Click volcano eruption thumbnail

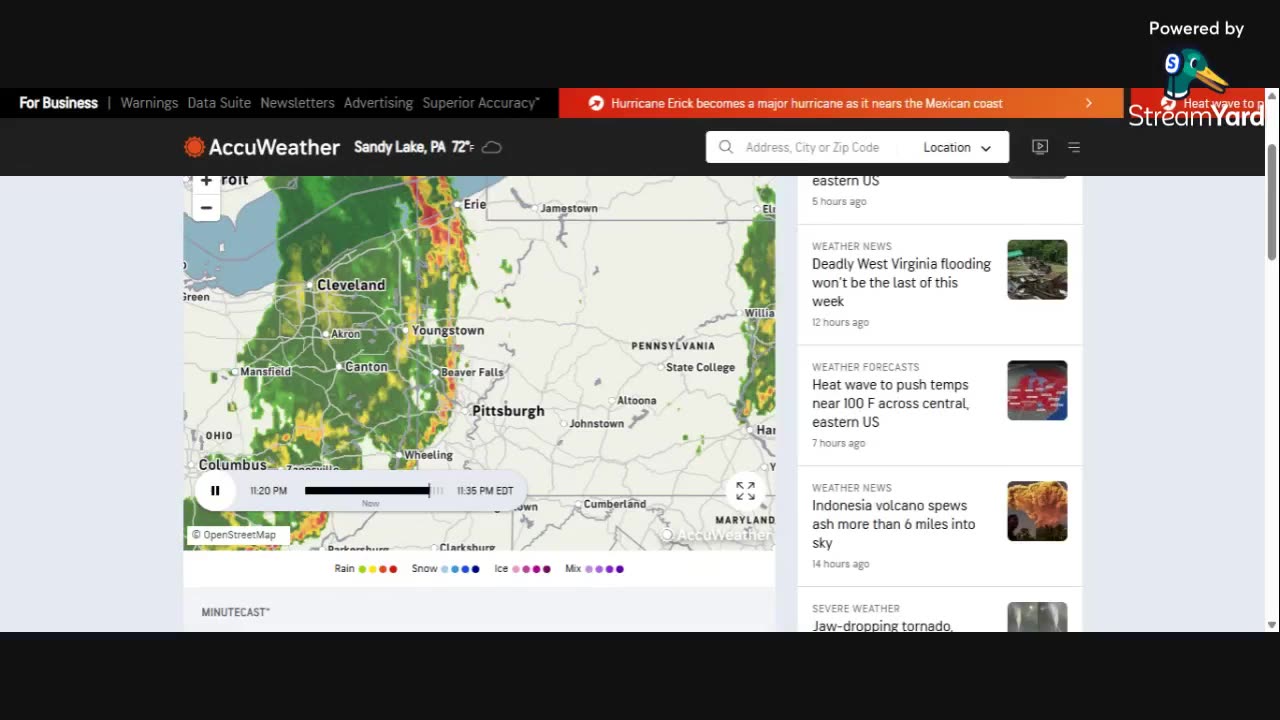[1037, 511]
